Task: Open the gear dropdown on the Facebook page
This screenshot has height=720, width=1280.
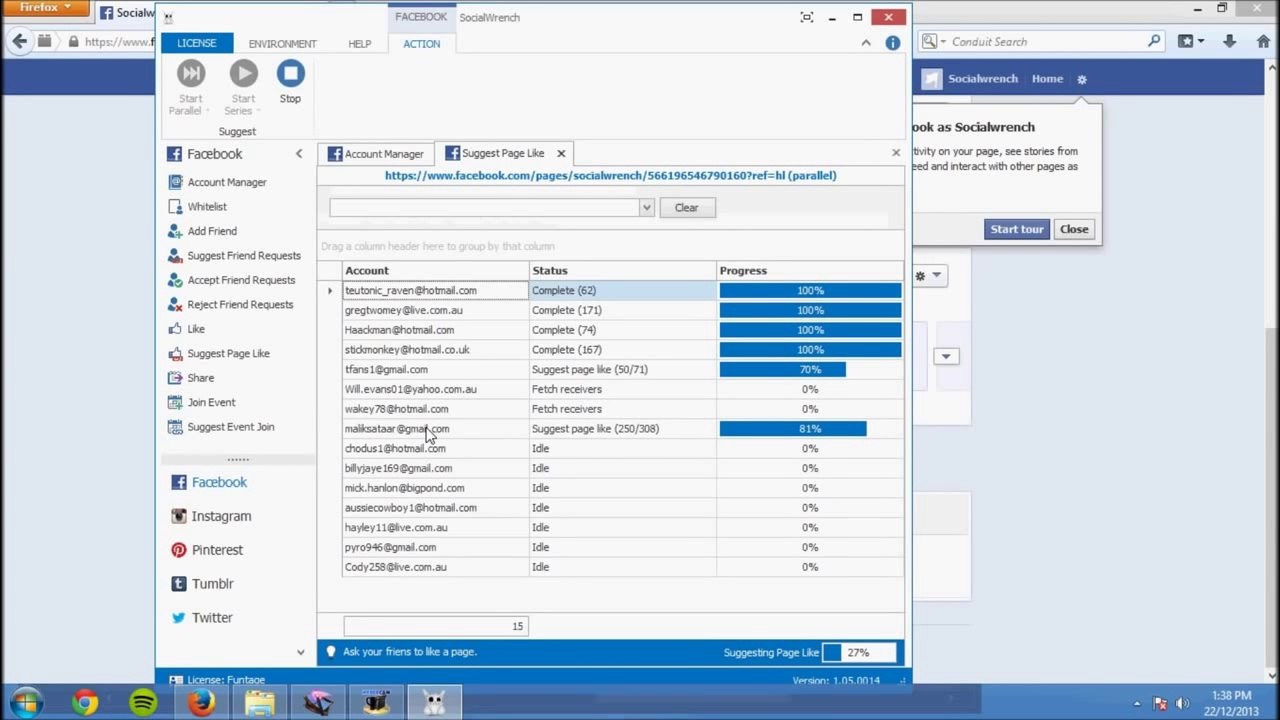Action: coord(928,276)
